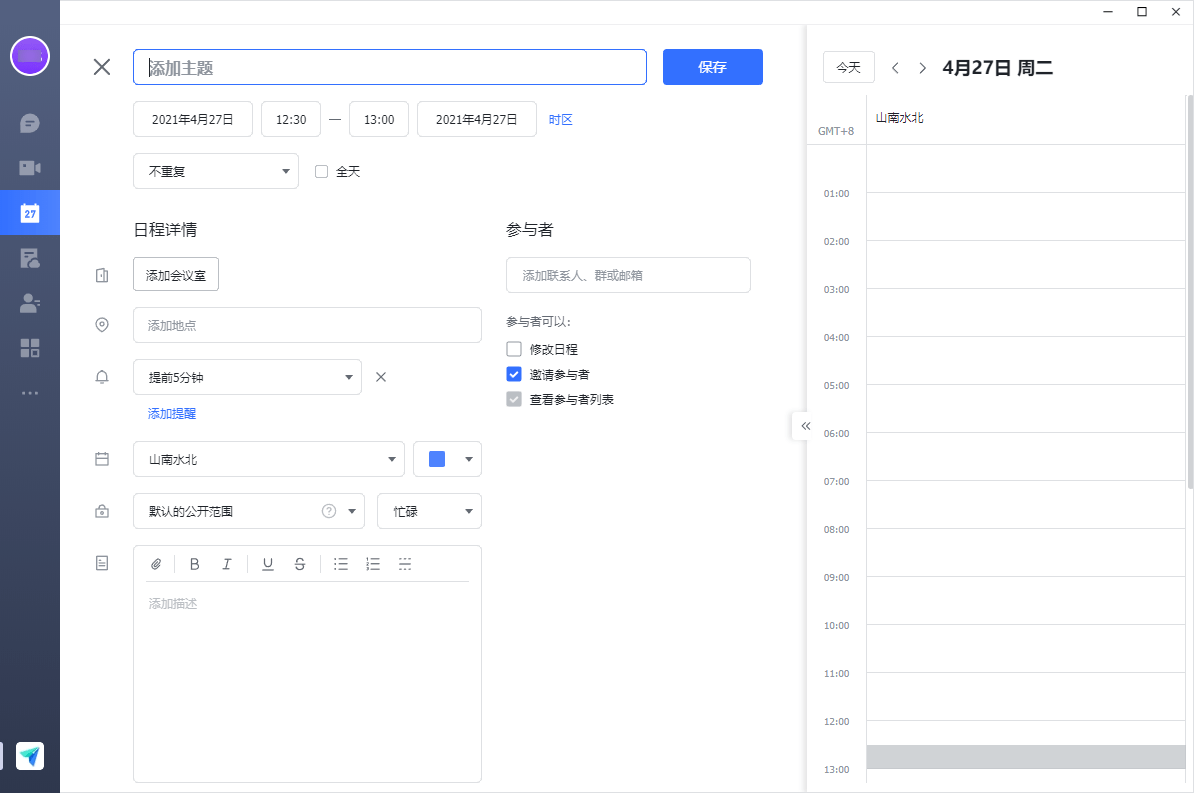This screenshot has width=1194, height=793.
Task: Switch to Calendar tab in sidebar
Action: (x=30, y=212)
